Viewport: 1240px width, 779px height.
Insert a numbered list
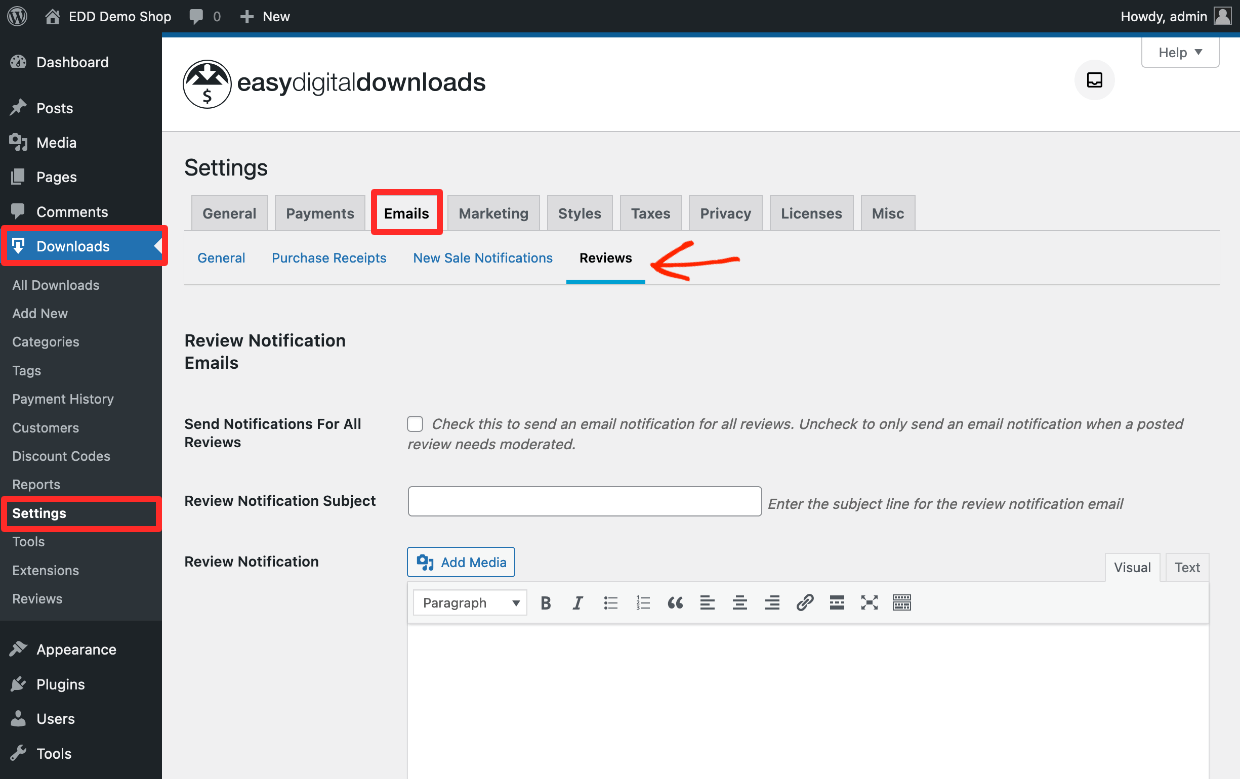643,603
